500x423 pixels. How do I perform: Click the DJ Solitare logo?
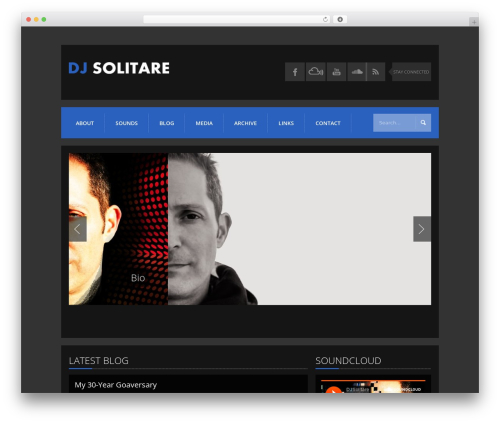pos(119,68)
